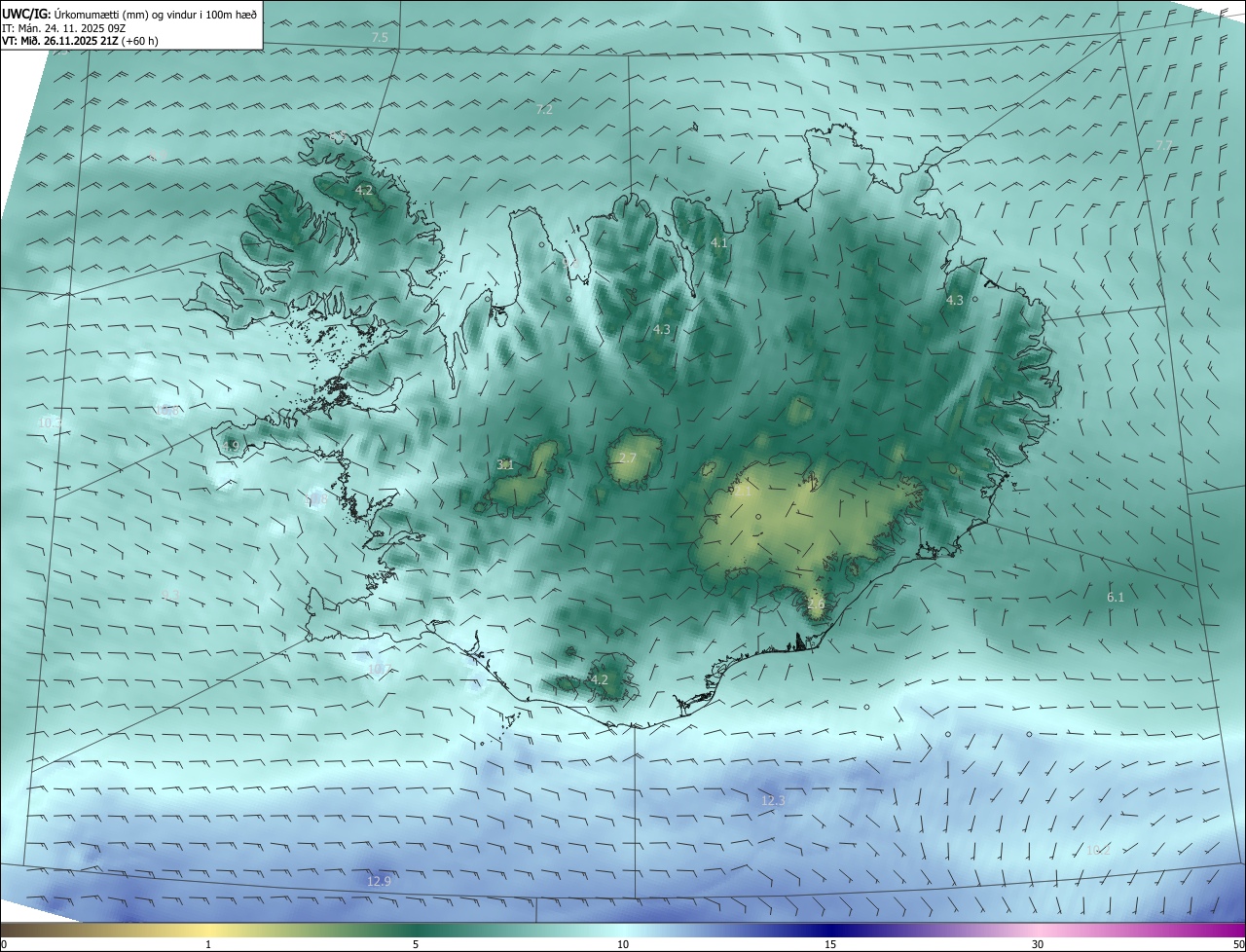Image resolution: width=1246 pixels, height=952 pixels.
Task: Click the 30 tick label on the colour scale
Action: pyautogui.click(x=1038, y=945)
